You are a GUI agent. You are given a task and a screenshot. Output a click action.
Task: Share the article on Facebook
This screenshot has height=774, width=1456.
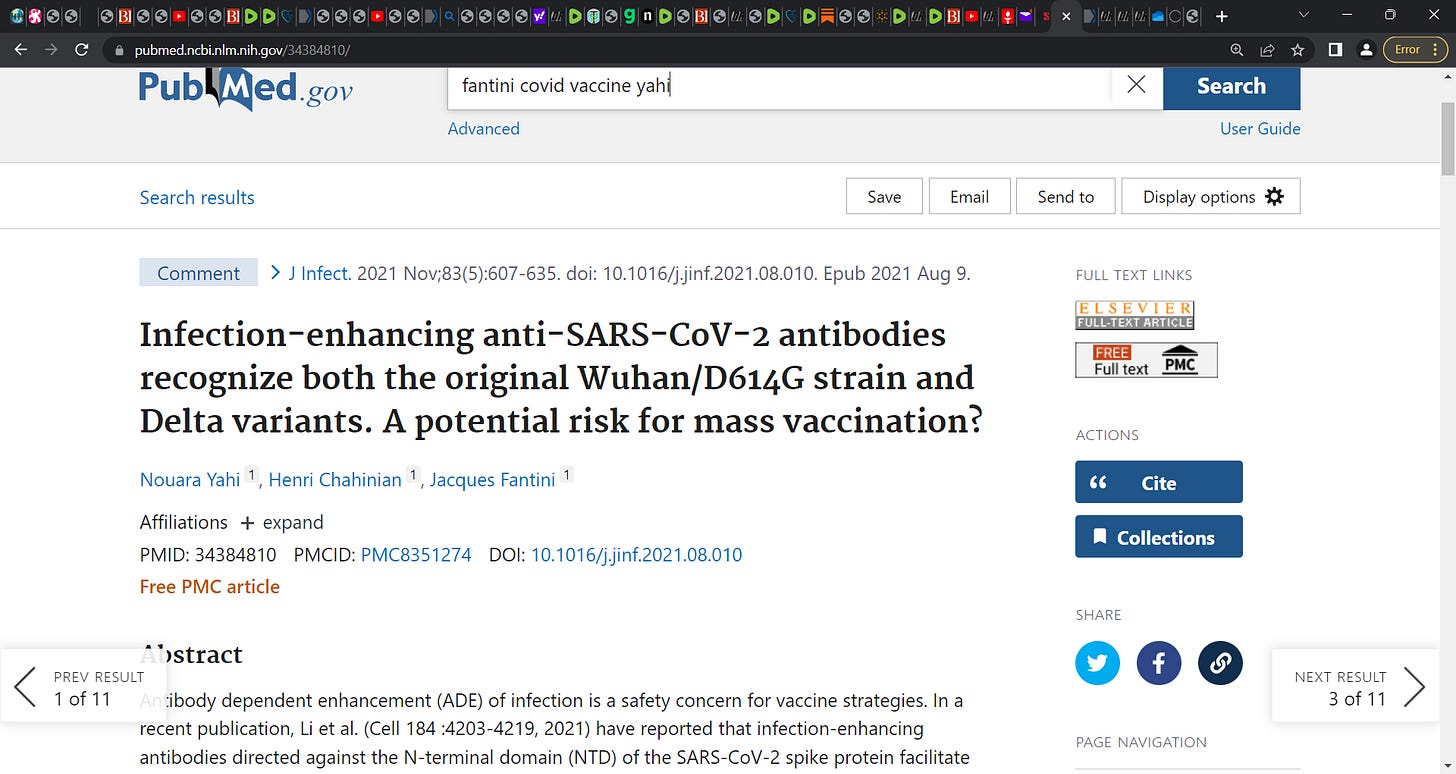tap(1158, 663)
